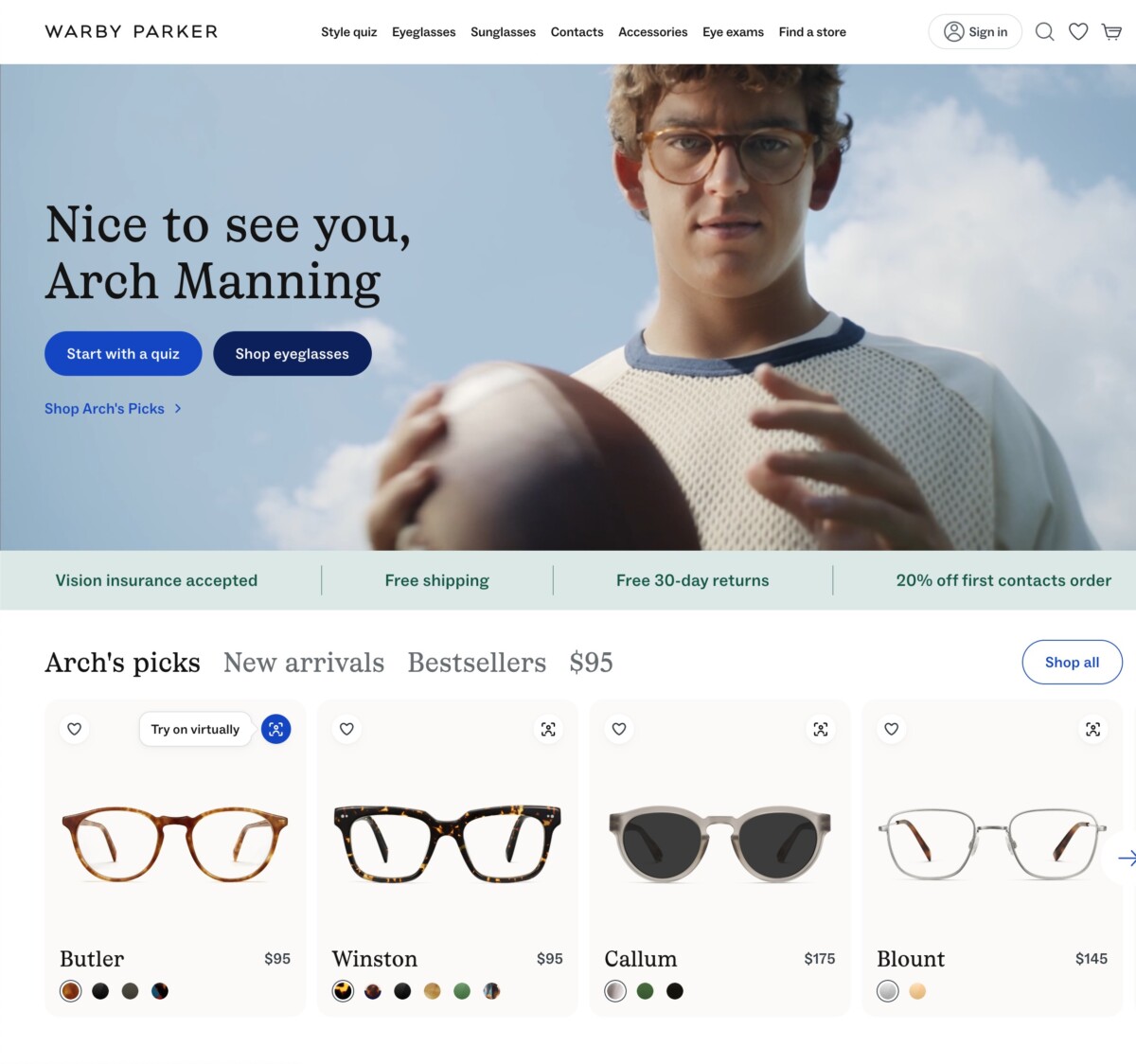Select the Bestsellers tab
The image size is (1136, 1064).
point(476,663)
